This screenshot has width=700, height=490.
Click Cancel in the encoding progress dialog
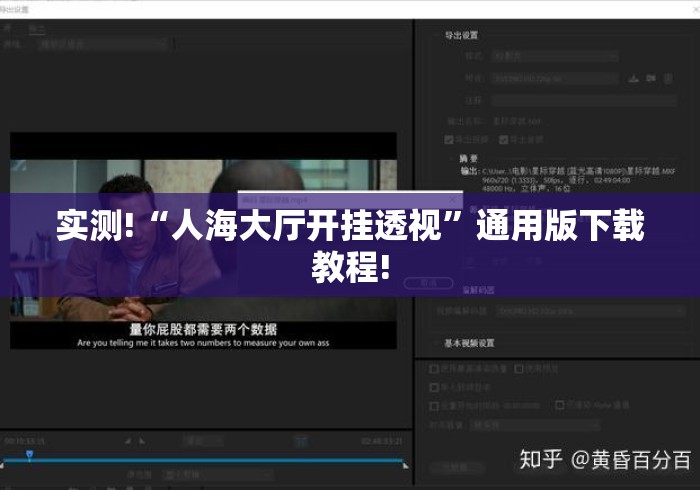[428, 283]
